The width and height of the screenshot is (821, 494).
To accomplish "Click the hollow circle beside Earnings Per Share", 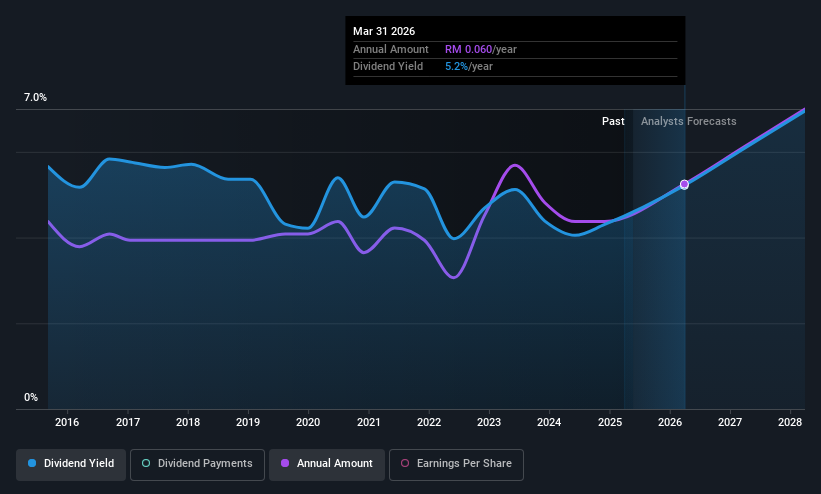I will pyautogui.click(x=405, y=463).
